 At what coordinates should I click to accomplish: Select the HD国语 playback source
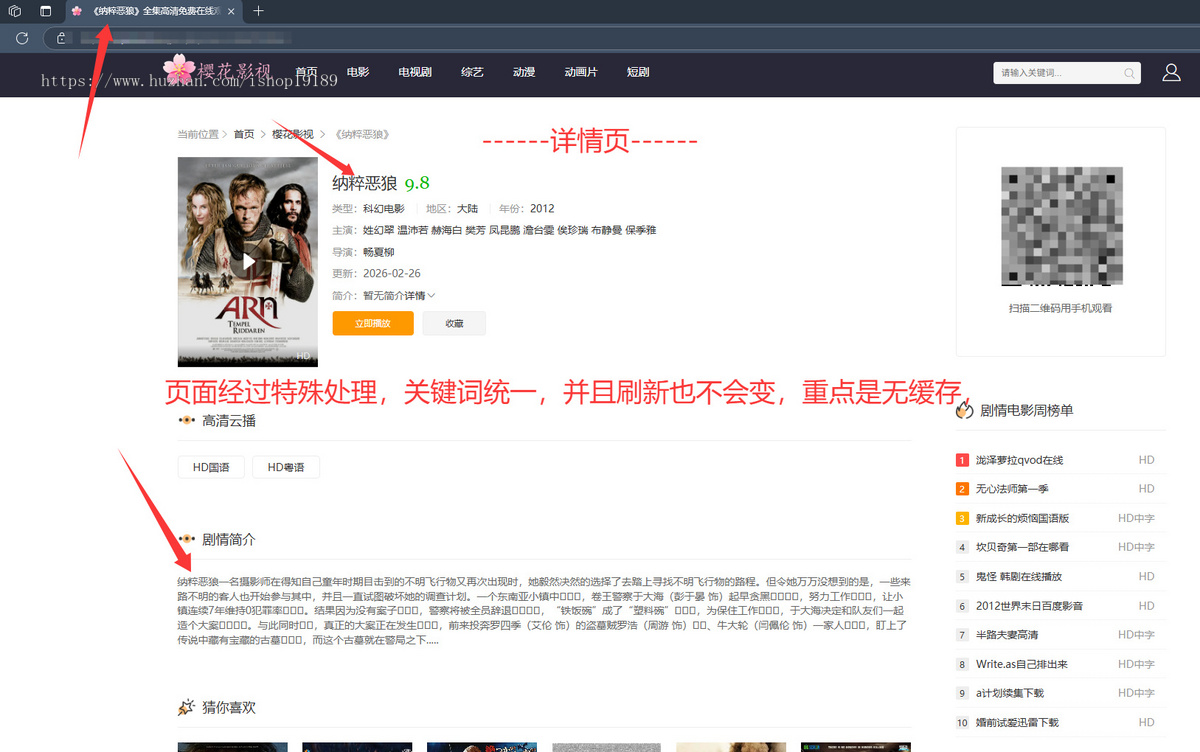[x=211, y=467]
